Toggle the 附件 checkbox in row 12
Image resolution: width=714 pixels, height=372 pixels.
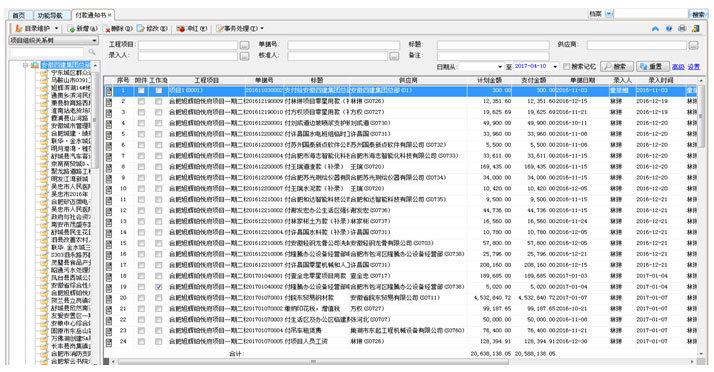[141, 211]
